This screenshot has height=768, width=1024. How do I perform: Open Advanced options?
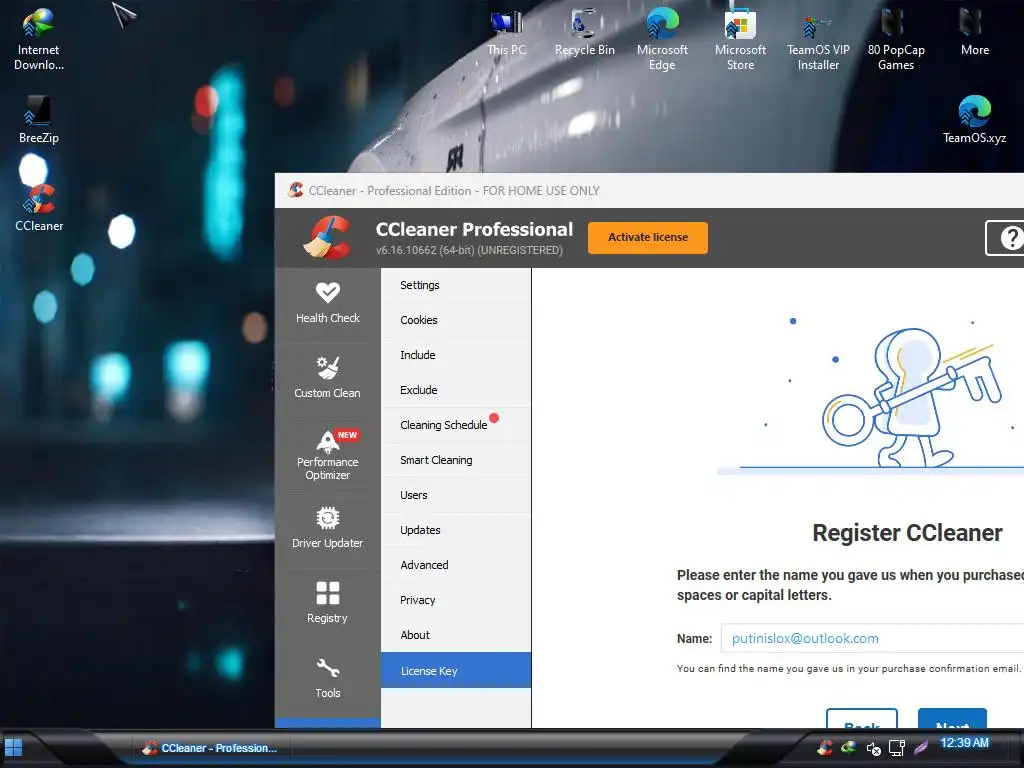(456, 565)
